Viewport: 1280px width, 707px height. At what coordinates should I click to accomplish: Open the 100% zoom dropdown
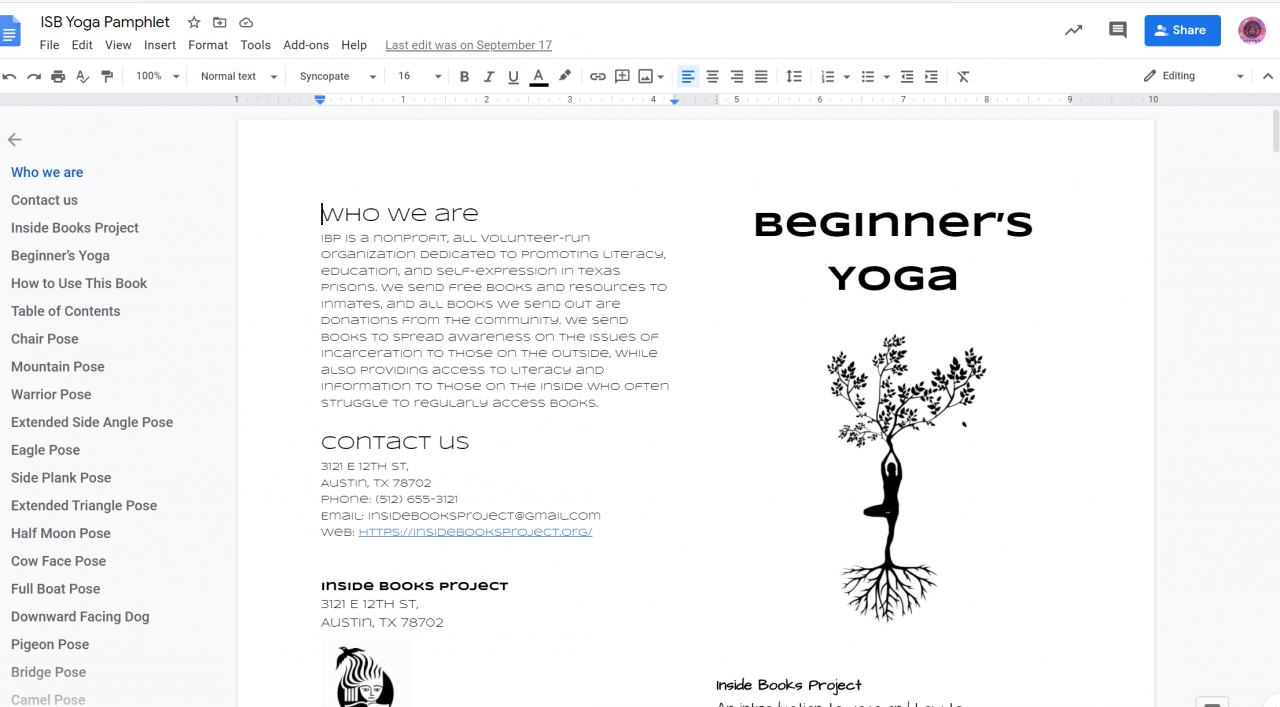pyautogui.click(x=158, y=77)
